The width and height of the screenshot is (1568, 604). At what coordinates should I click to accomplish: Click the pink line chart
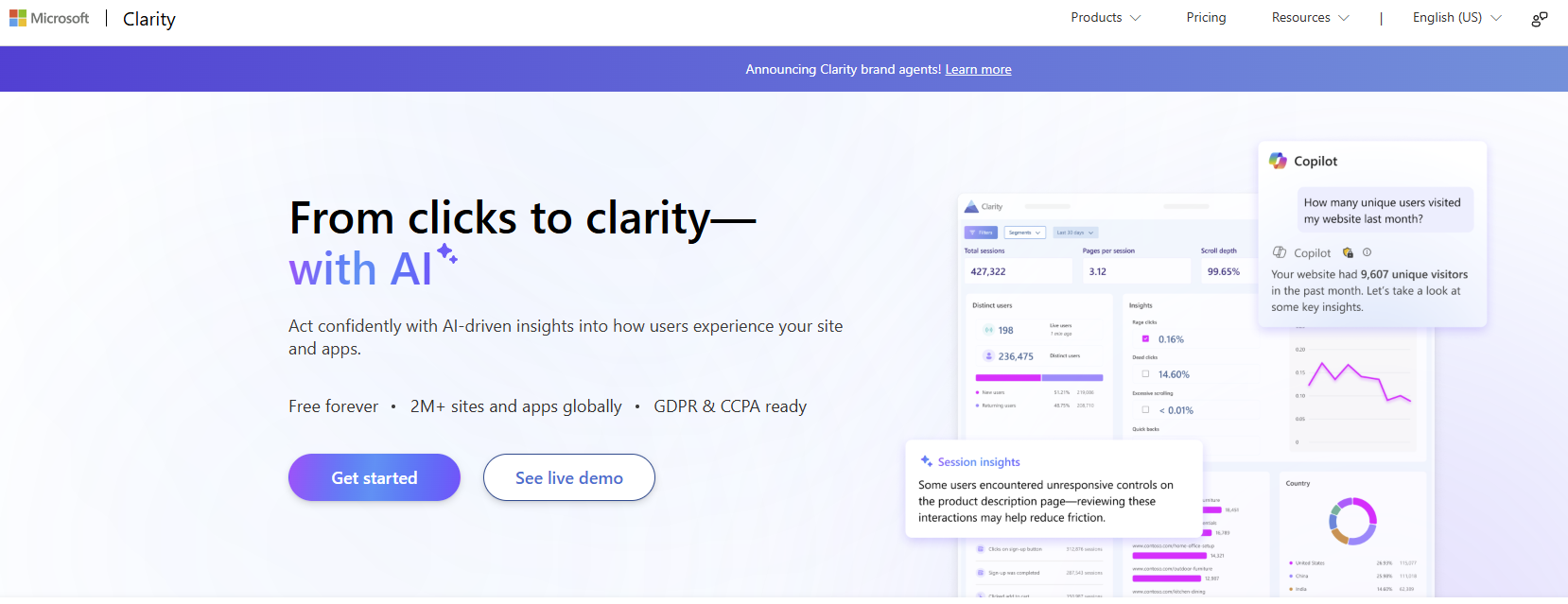click(1360, 381)
